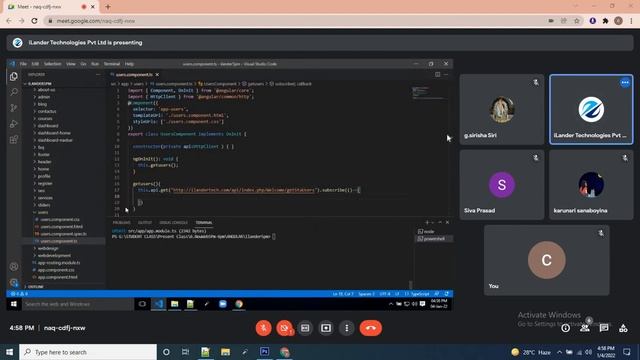Open File Explorer from Windows taskbar
The image size is (640, 360).
(x=225, y=351)
